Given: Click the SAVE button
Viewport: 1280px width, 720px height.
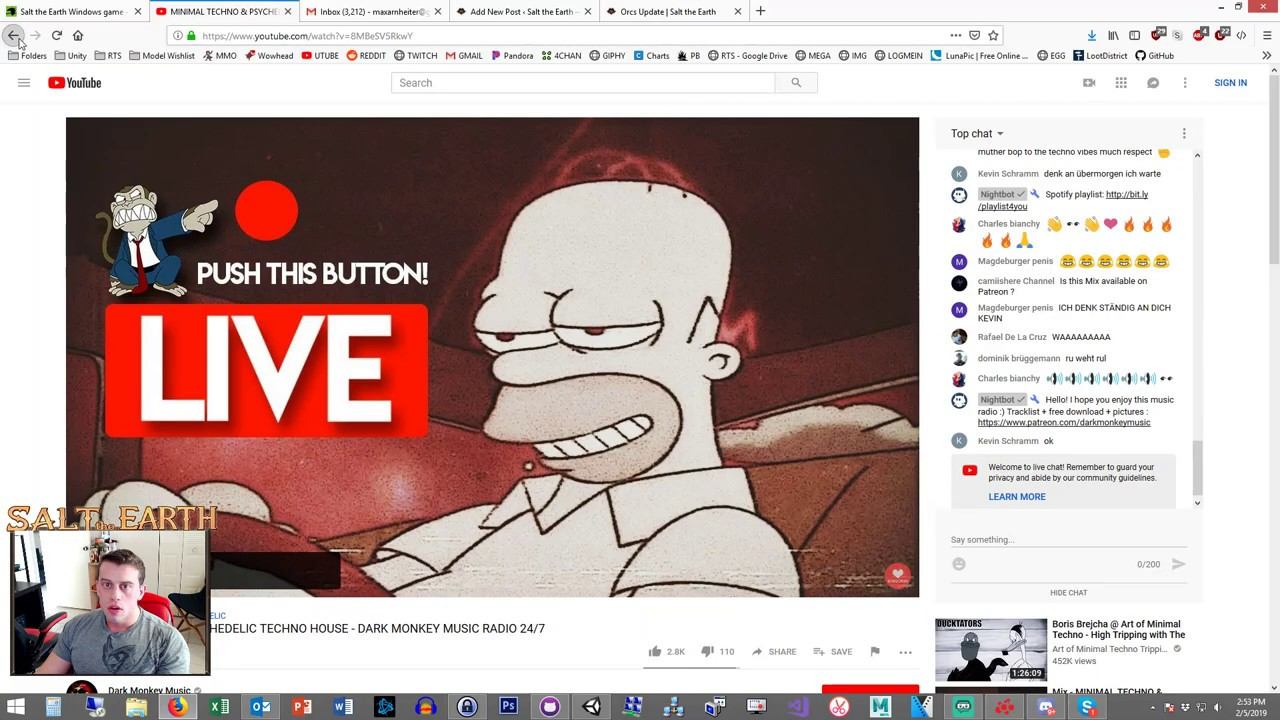Looking at the screenshot, I should (832, 652).
